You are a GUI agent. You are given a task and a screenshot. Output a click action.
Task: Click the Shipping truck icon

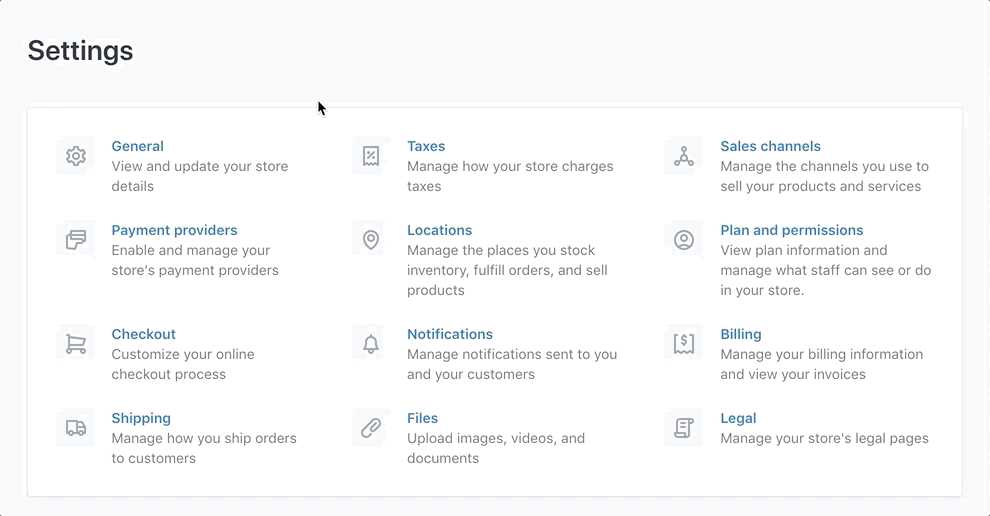76,428
